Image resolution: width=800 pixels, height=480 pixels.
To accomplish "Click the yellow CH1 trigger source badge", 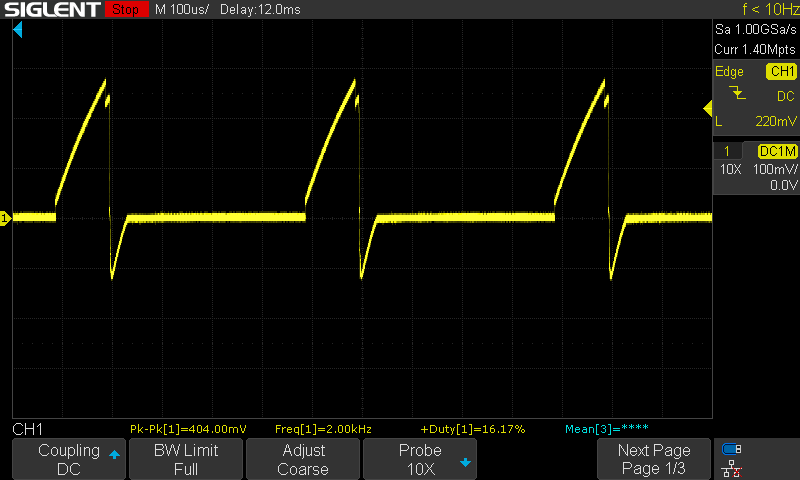I will point(780,72).
